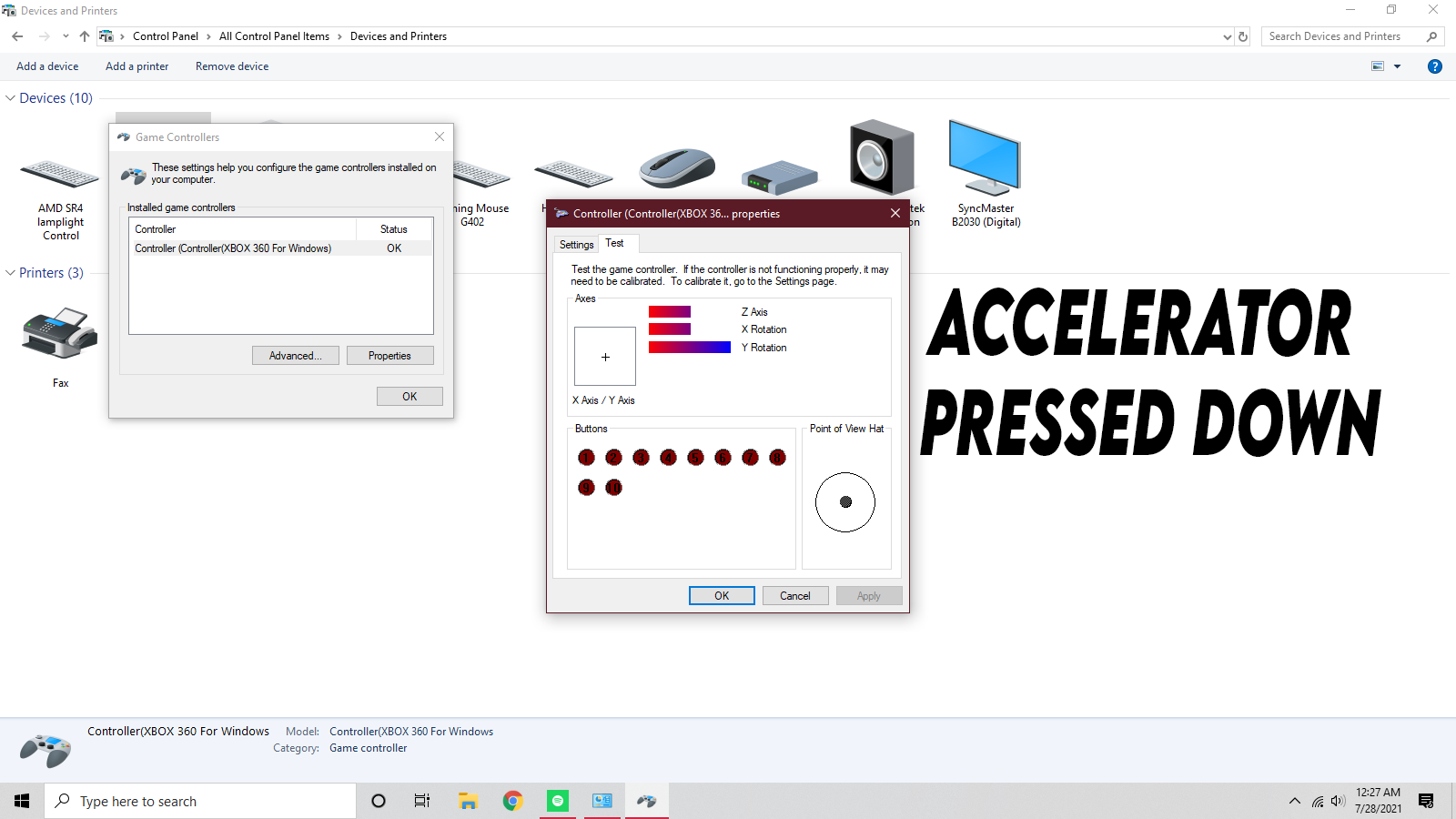Open Google Chrome from taskbar

(513, 801)
